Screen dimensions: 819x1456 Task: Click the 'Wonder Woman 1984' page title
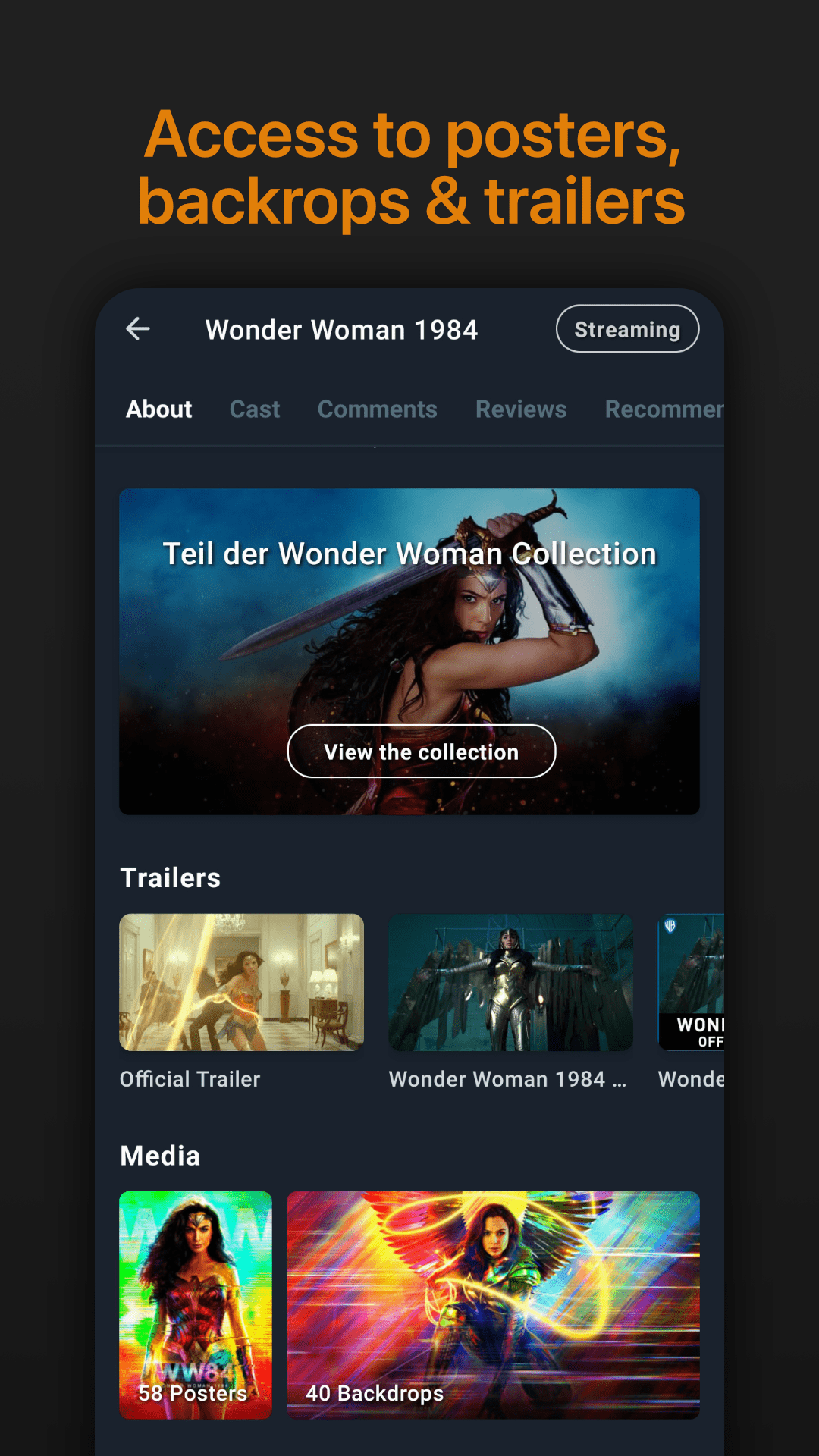(x=342, y=330)
